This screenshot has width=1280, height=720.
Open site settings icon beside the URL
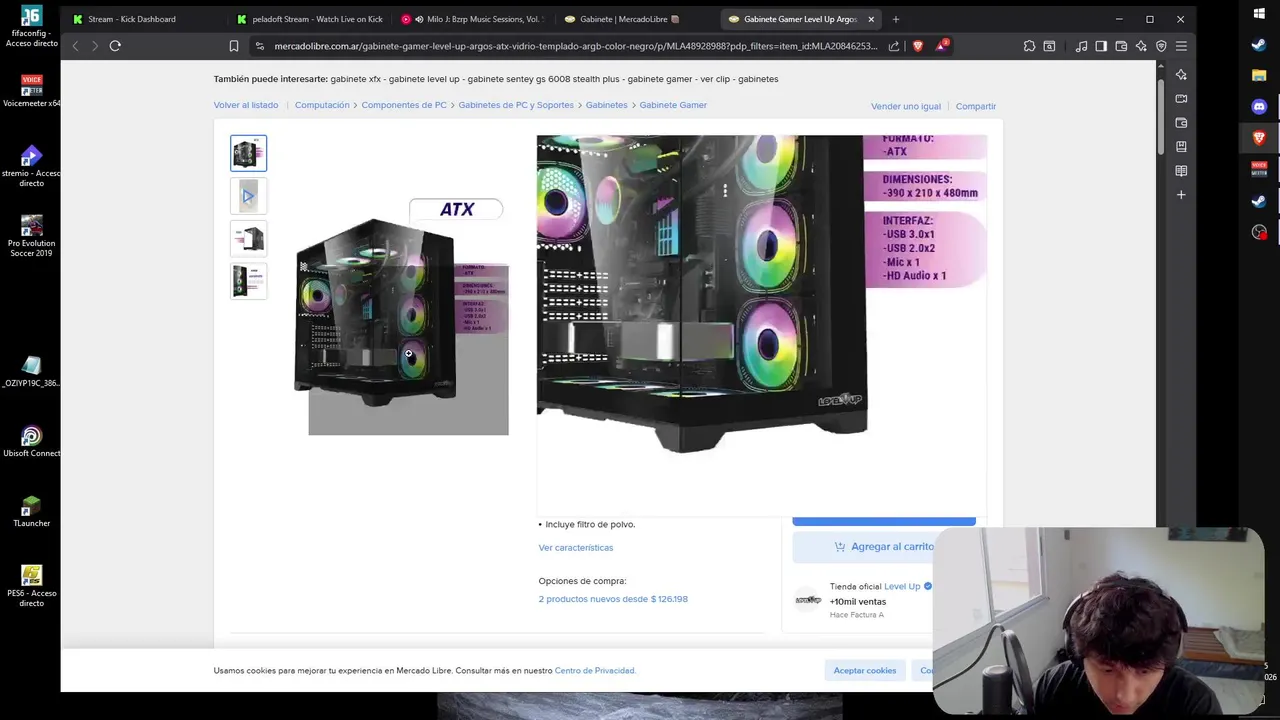259,46
